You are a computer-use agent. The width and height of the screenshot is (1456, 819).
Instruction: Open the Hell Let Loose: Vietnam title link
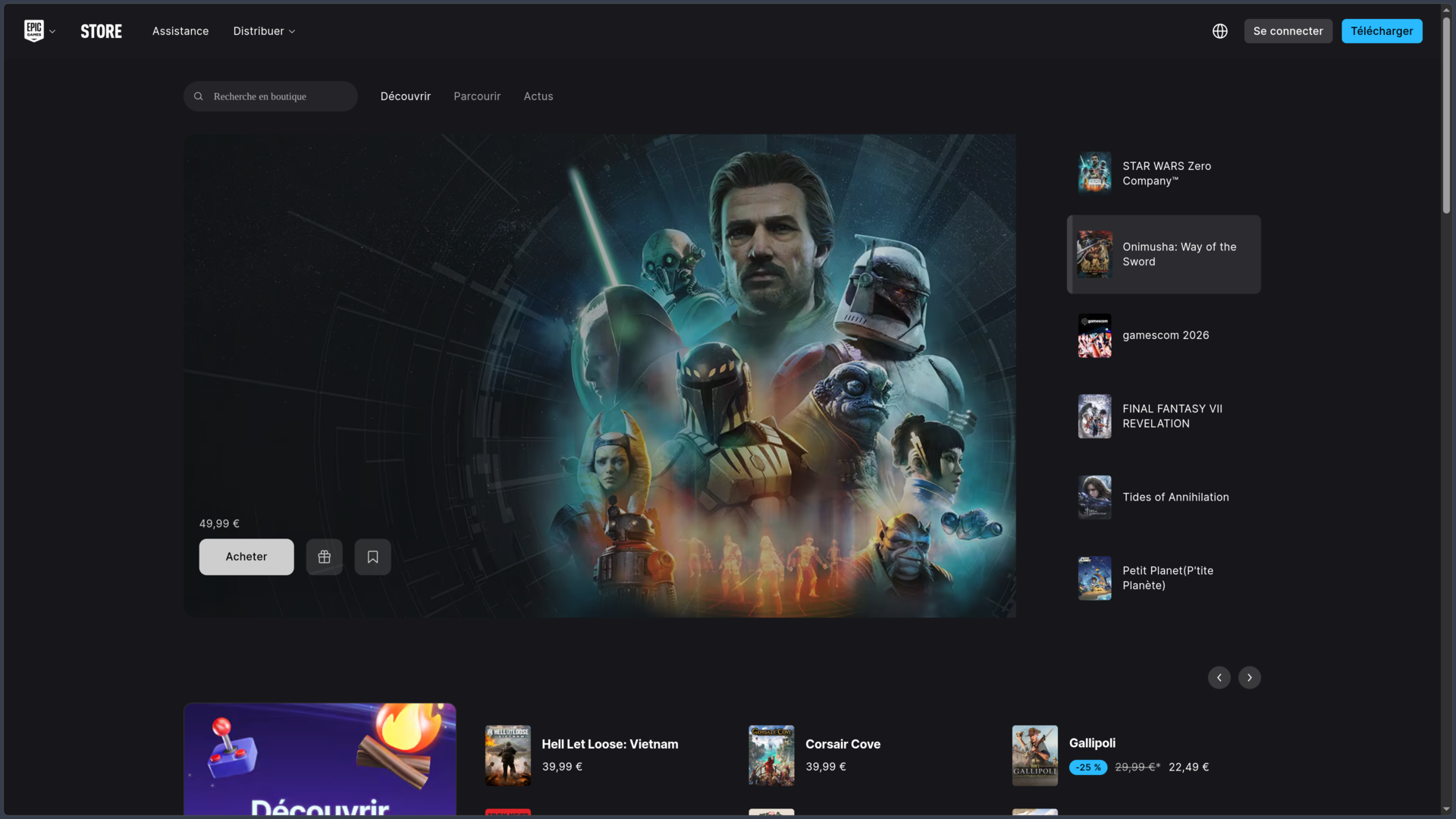tap(610, 745)
